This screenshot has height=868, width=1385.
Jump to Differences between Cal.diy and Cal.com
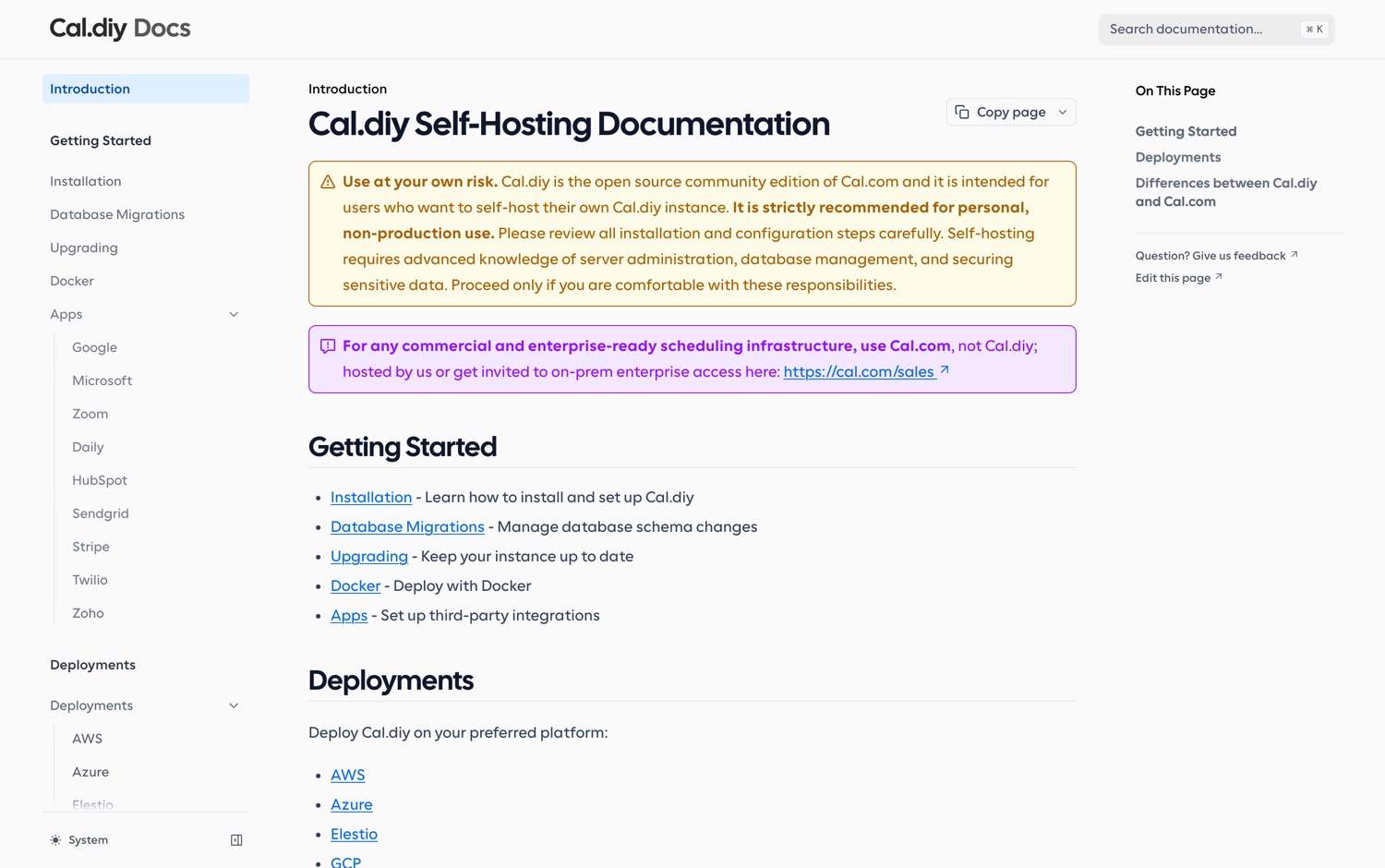pos(1226,192)
